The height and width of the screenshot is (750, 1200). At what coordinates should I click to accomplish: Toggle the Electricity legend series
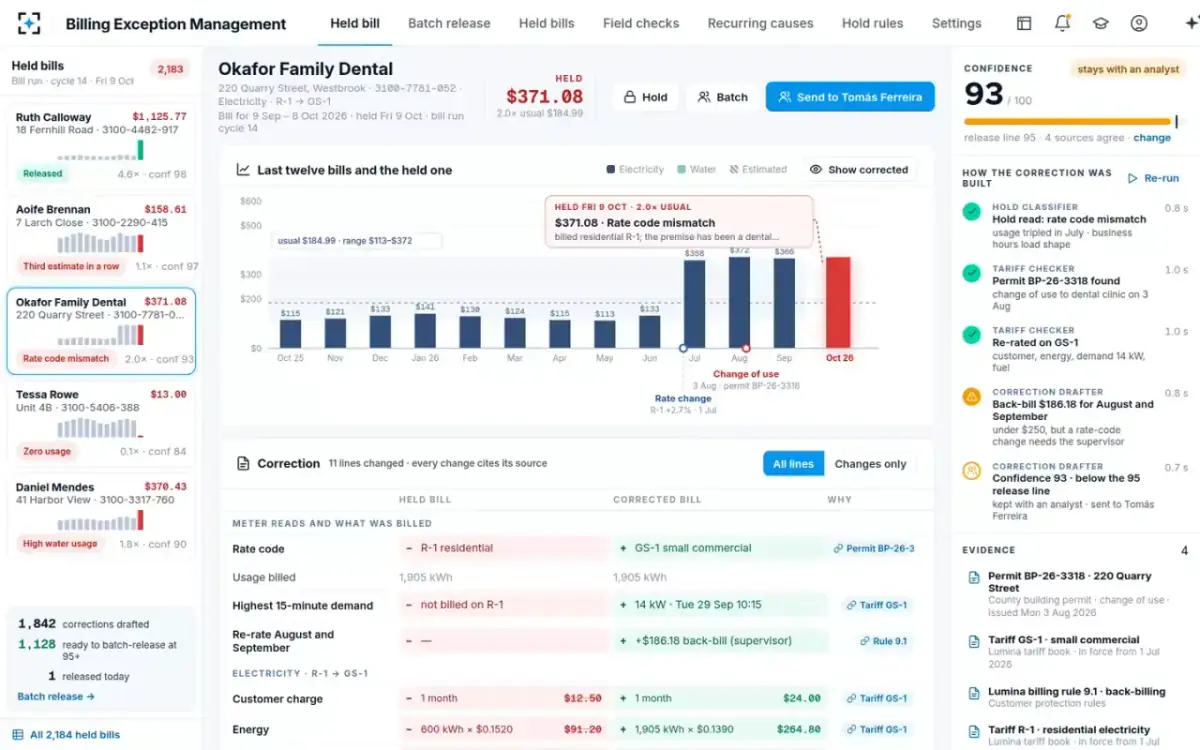pyautogui.click(x=635, y=170)
